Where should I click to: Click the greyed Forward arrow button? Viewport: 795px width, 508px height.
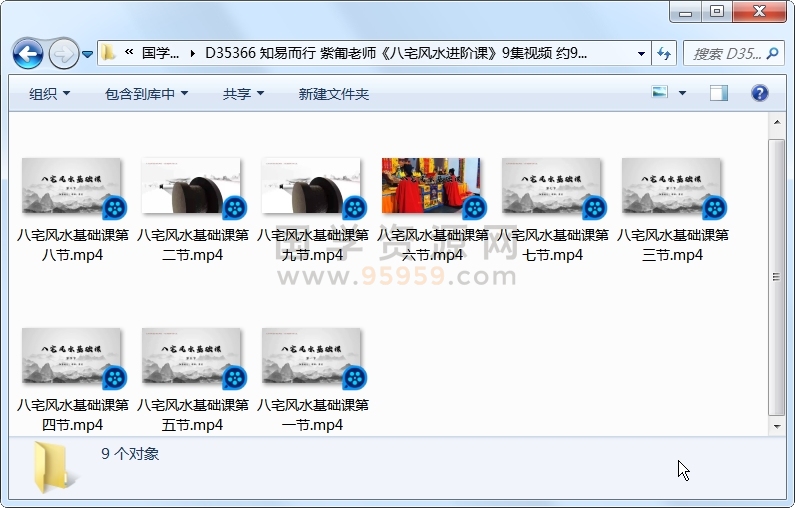click(63, 53)
